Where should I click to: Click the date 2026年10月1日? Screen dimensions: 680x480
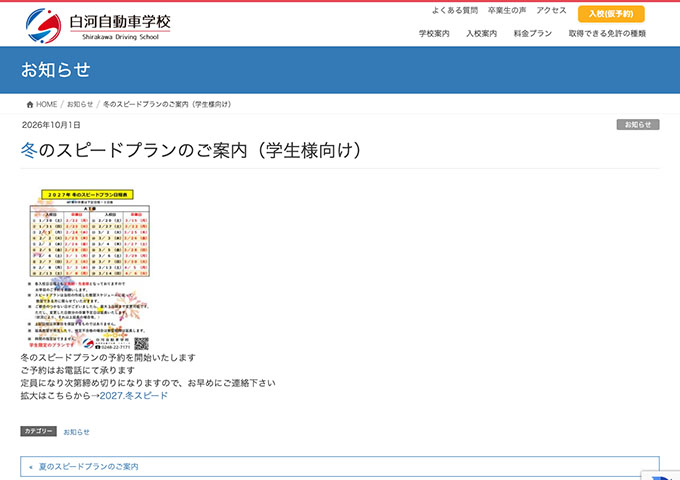pyautogui.click(x=51, y=125)
